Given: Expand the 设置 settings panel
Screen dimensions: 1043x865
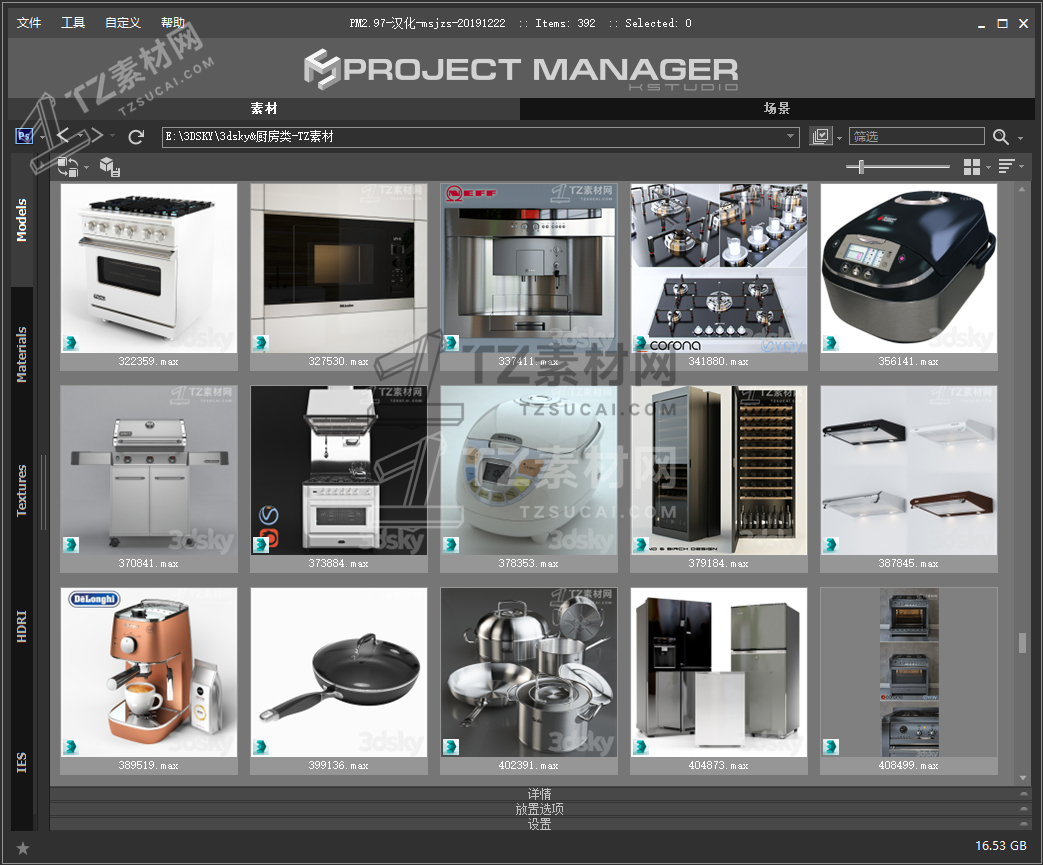Looking at the screenshot, I should click(x=539, y=824).
